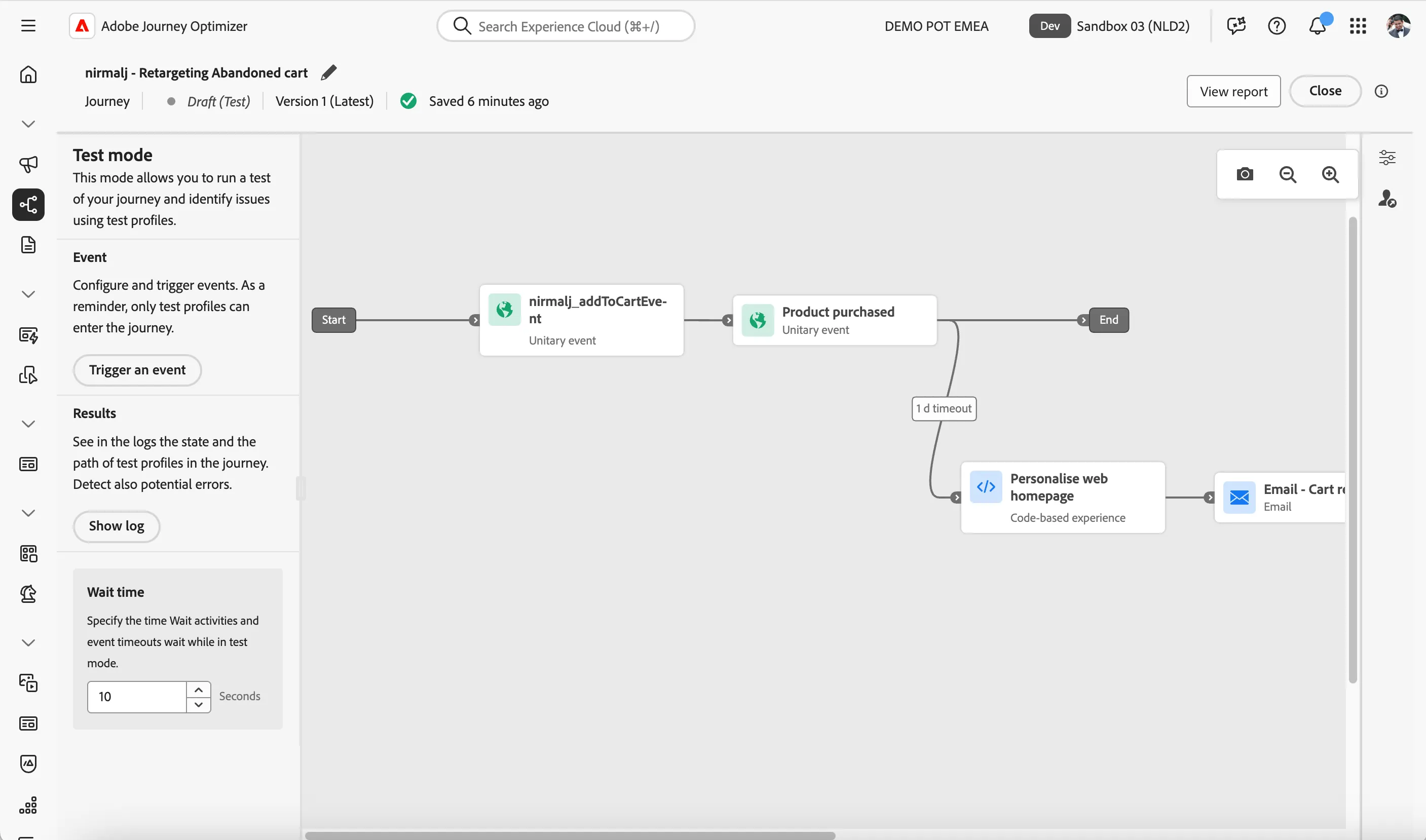Open Campaigns megaphone icon in sidebar

[28, 164]
